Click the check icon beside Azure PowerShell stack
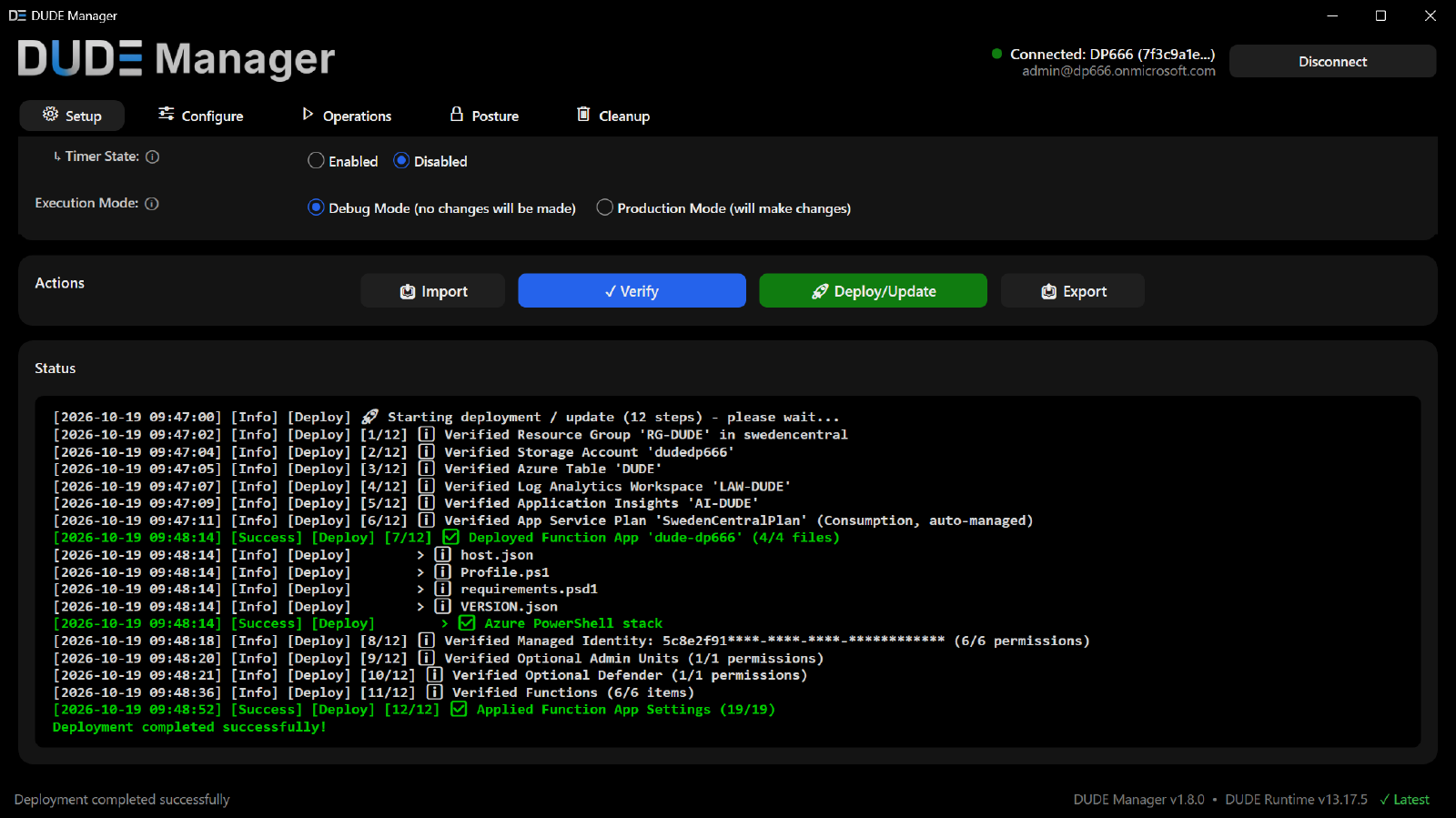The width and height of the screenshot is (1456, 818). point(467,623)
